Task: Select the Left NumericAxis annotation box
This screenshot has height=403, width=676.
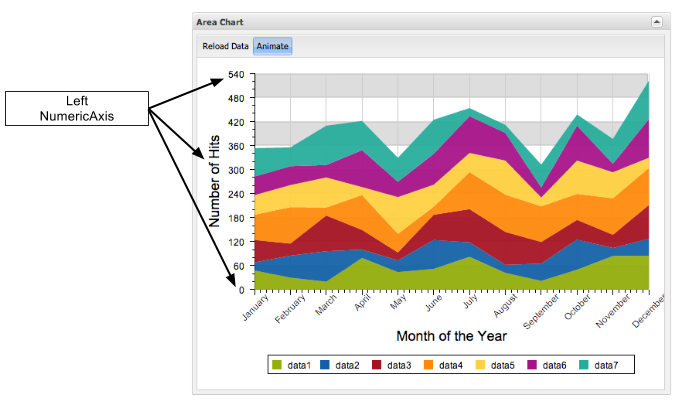Action: pos(77,109)
